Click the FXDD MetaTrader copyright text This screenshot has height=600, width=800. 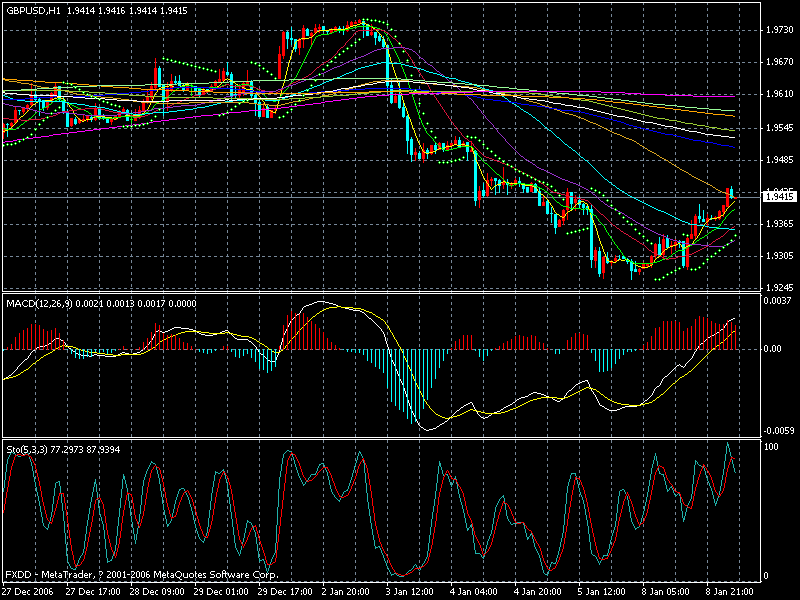point(140,576)
